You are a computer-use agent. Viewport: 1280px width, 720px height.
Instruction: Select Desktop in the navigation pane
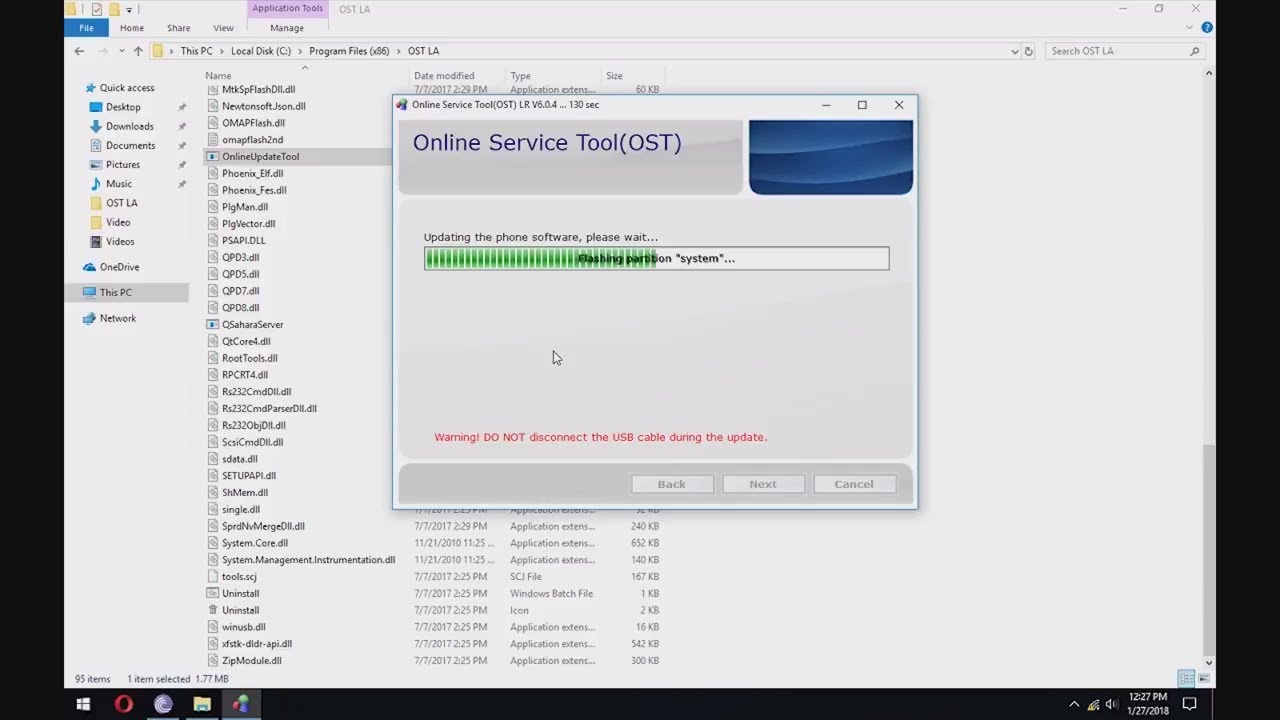pos(123,107)
